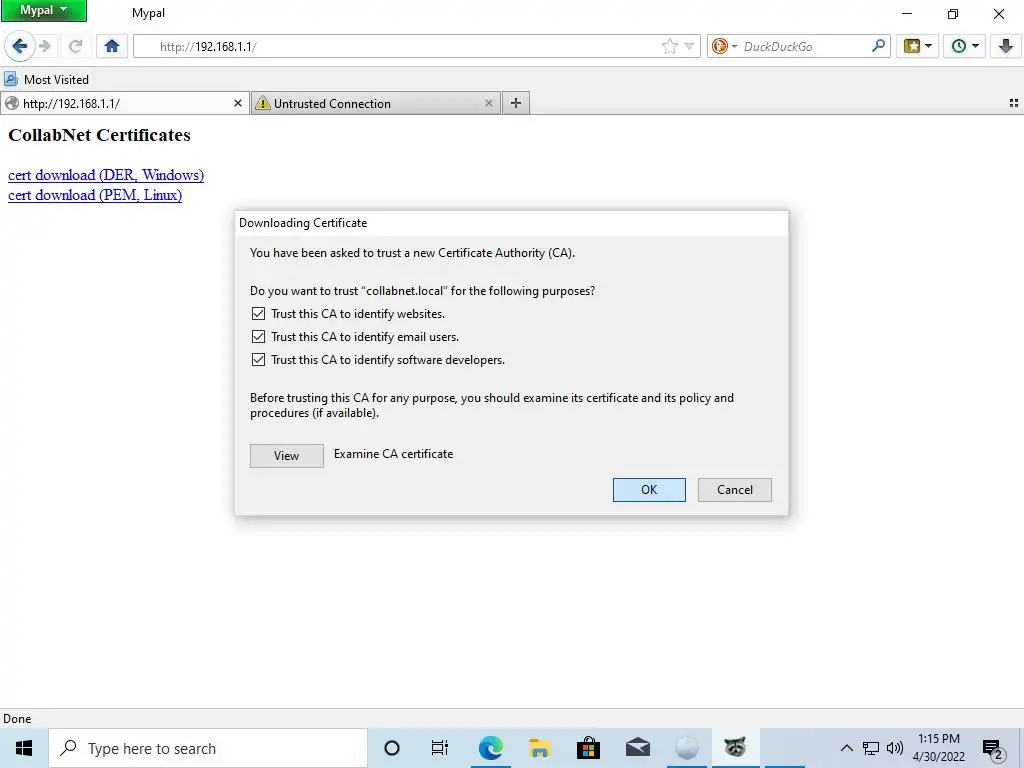
Task: Switch to the Untrusted Connection tab
Action: click(x=376, y=103)
